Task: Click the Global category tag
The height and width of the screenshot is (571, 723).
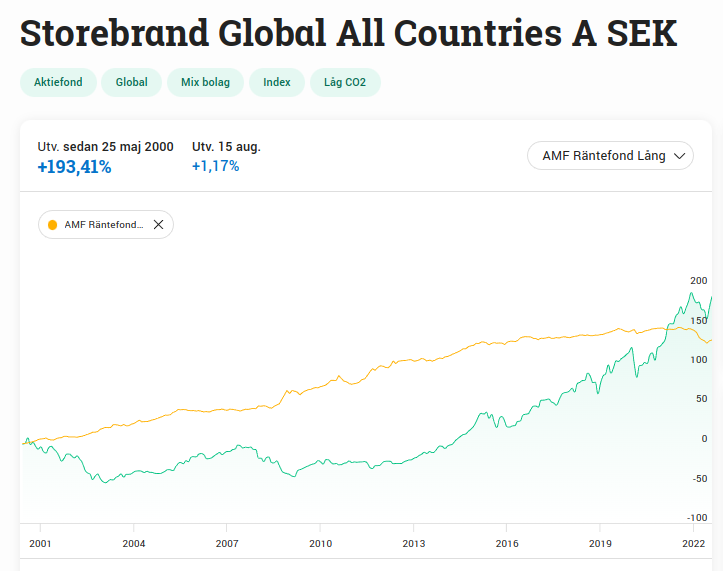Action: click(131, 82)
